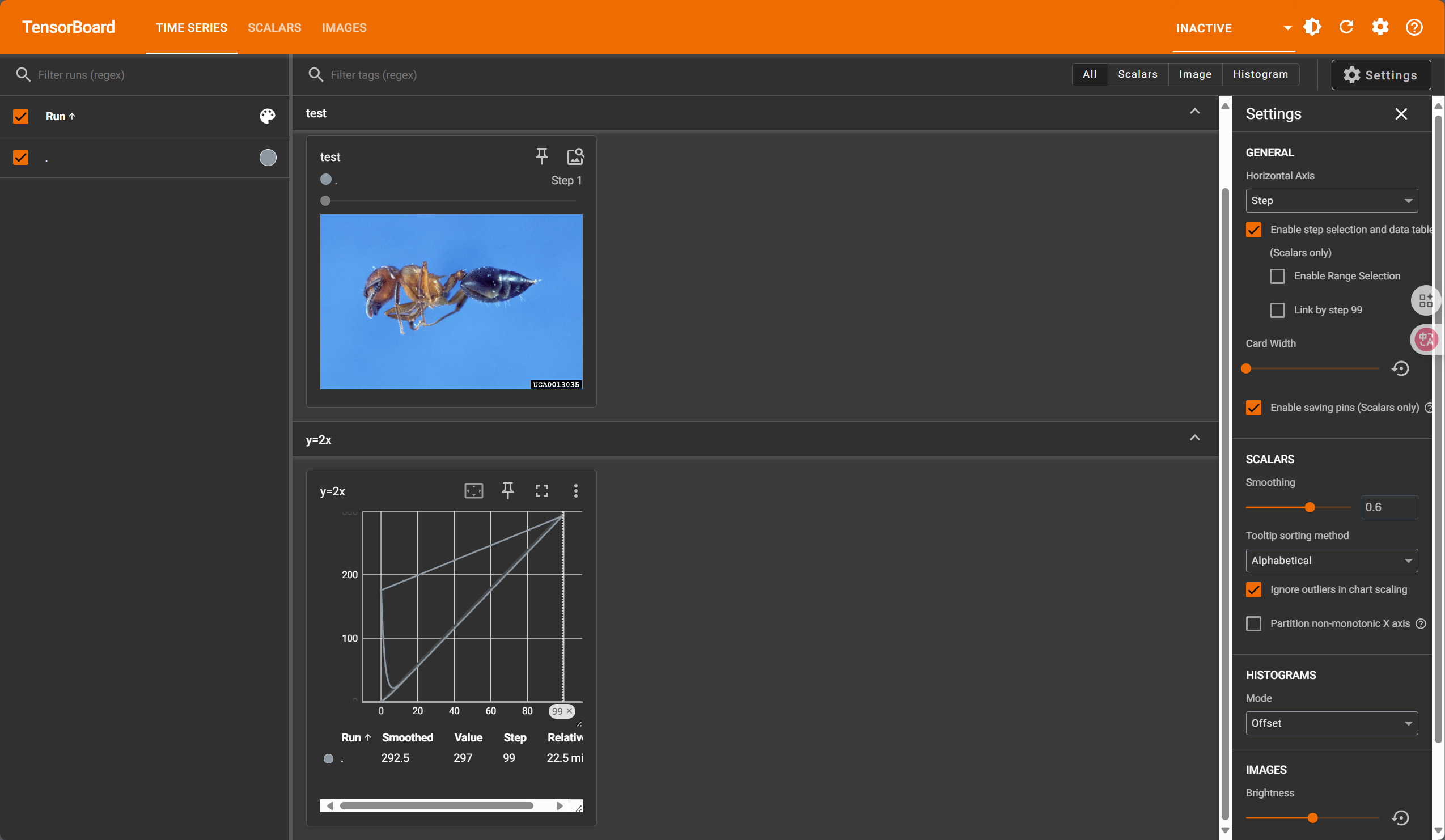Open the Horizontal Axis Step dropdown
The width and height of the screenshot is (1445, 840).
1332,201
